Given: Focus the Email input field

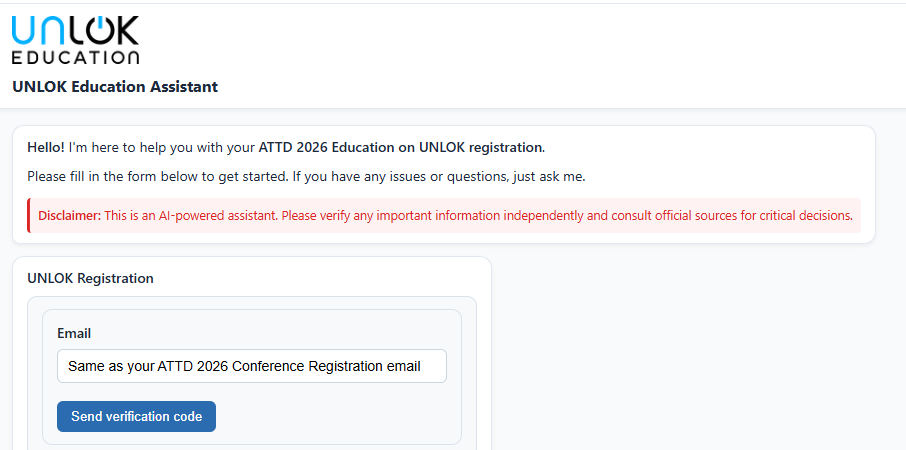Looking at the screenshot, I should [x=251, y=366].
